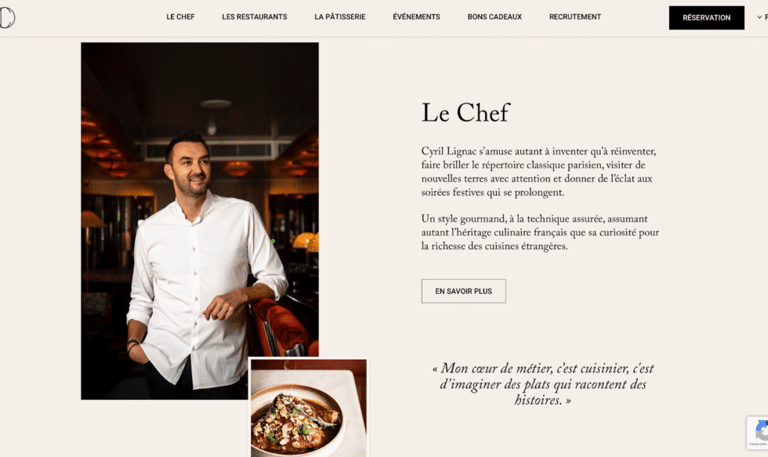768x457 pixels.
Task: Click the dish photo thumbnail
Action: coord(308,408)
